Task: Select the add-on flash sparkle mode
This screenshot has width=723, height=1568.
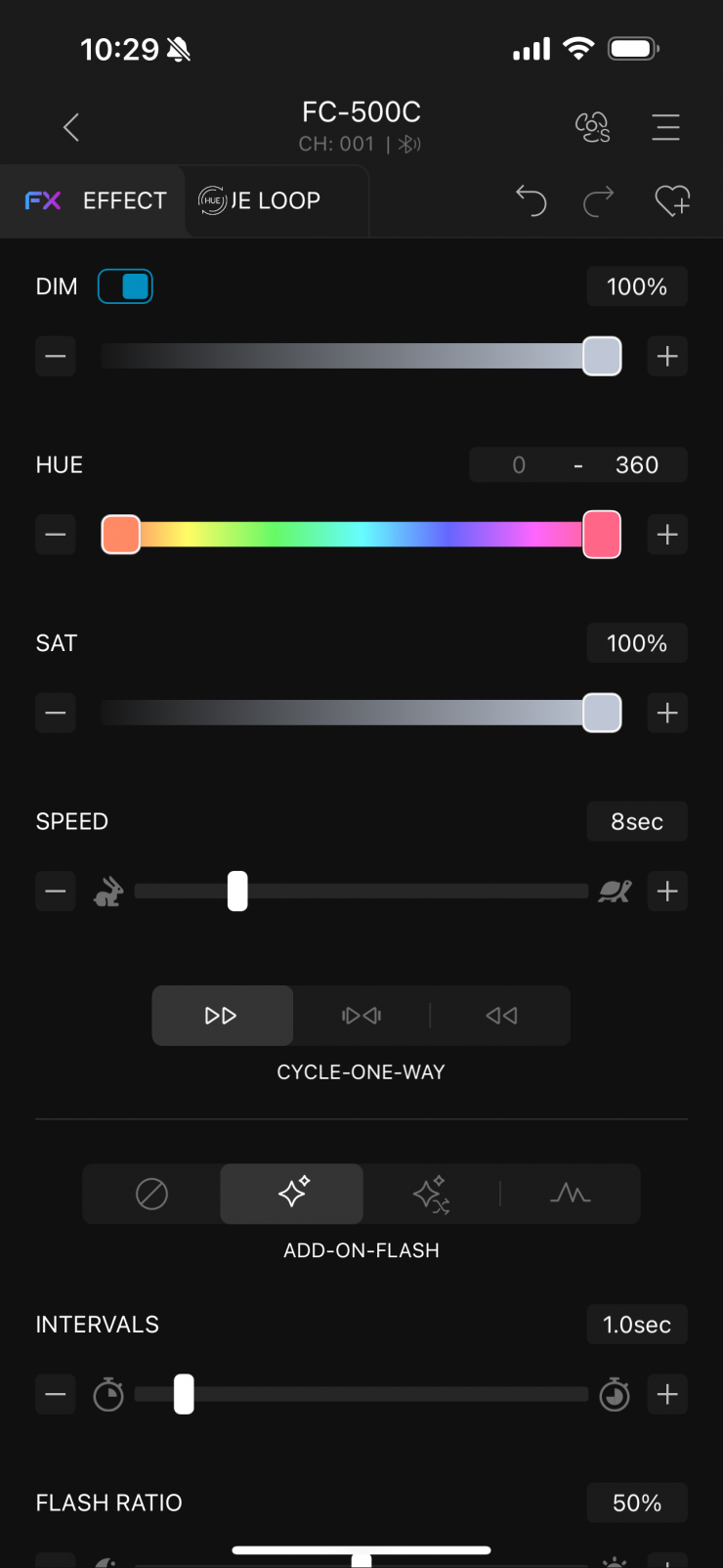Action: 292,1194
